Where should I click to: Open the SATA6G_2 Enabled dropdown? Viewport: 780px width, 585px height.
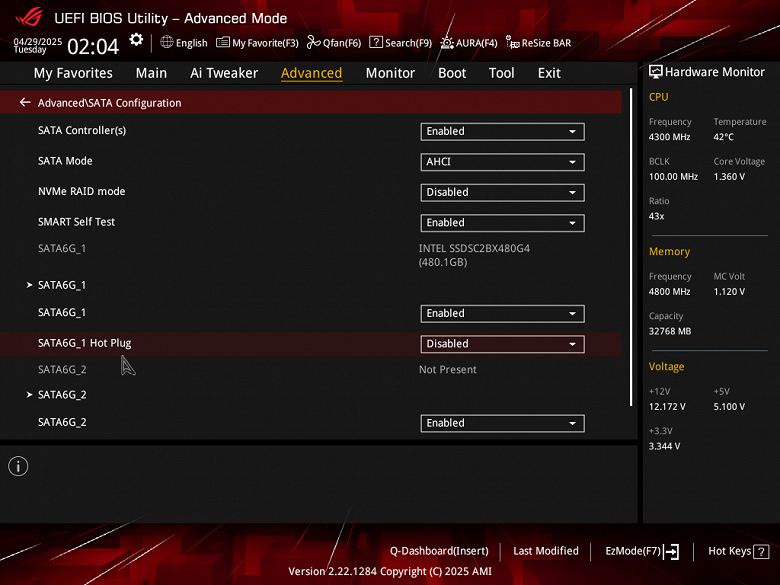(x=502, y=423)
